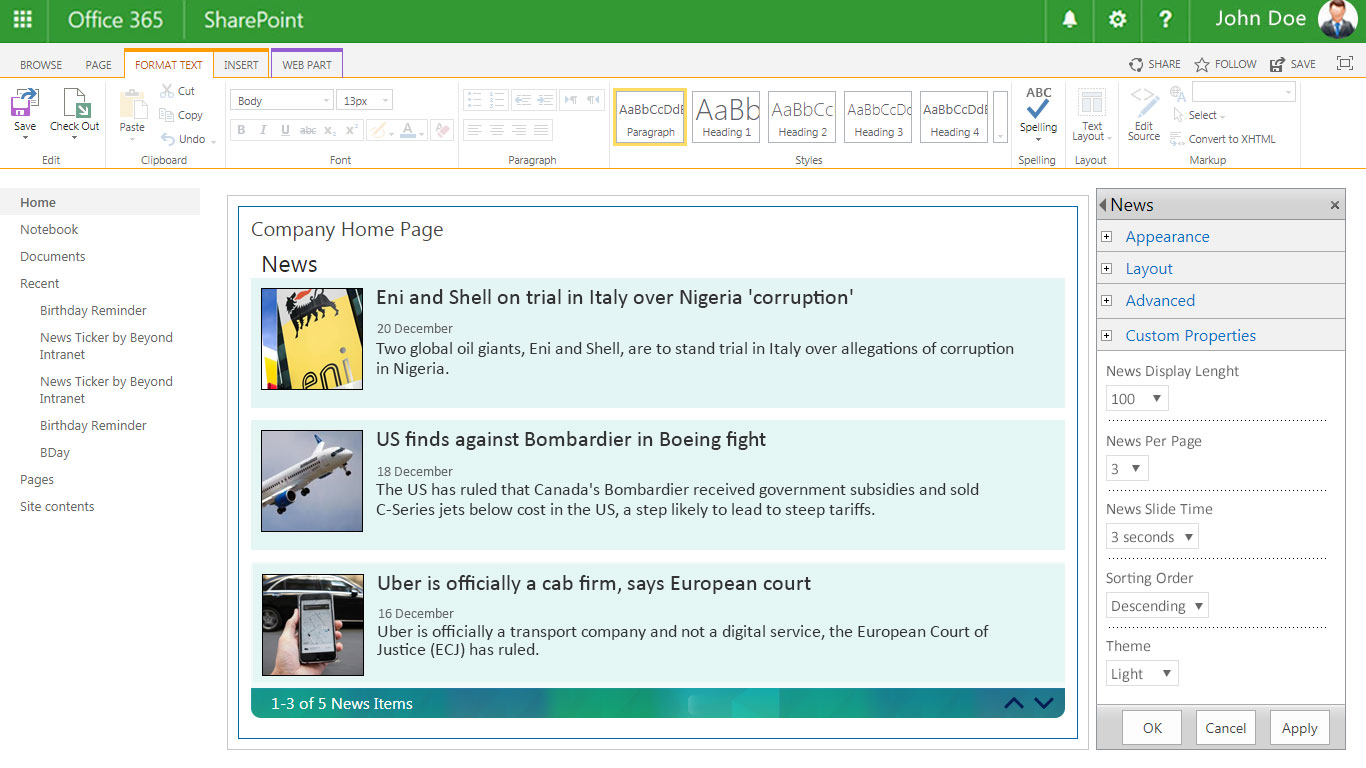Click the next news down arrow
Image resolution: width=1366 pixels, height=768 pixels.
click(1044, 703)
